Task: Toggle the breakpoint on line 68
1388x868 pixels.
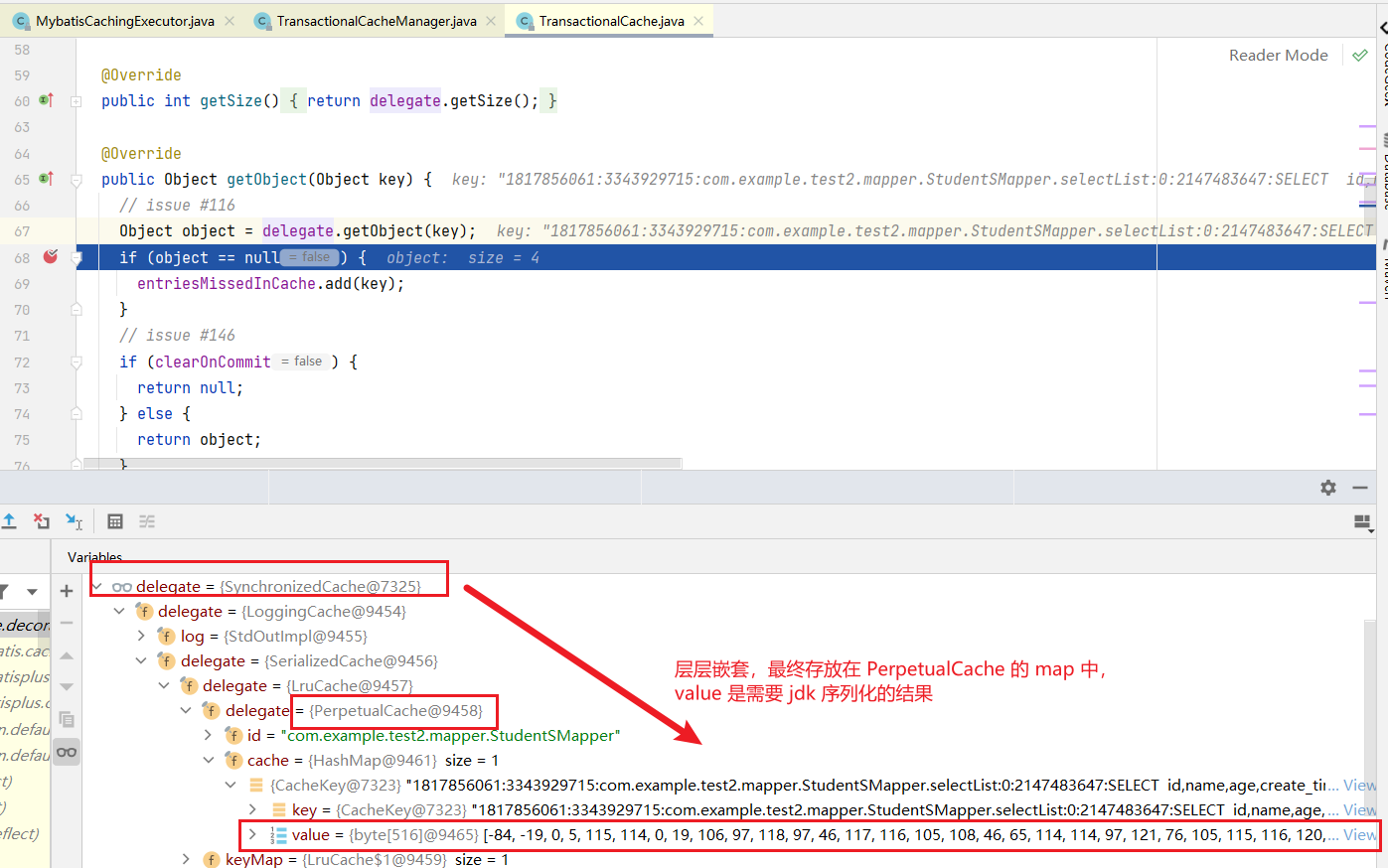Action: point(50,257)
